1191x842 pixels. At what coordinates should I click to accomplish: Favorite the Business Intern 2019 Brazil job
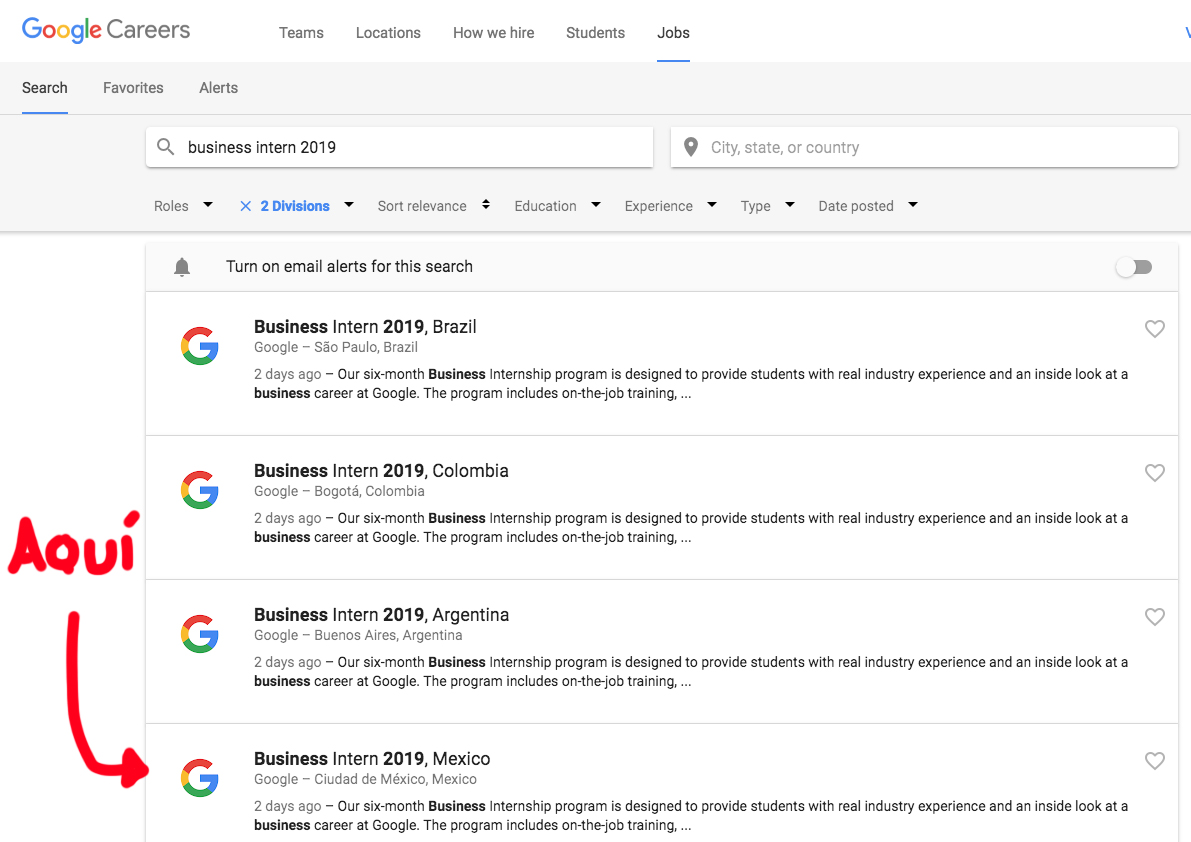pos(1155,328)
